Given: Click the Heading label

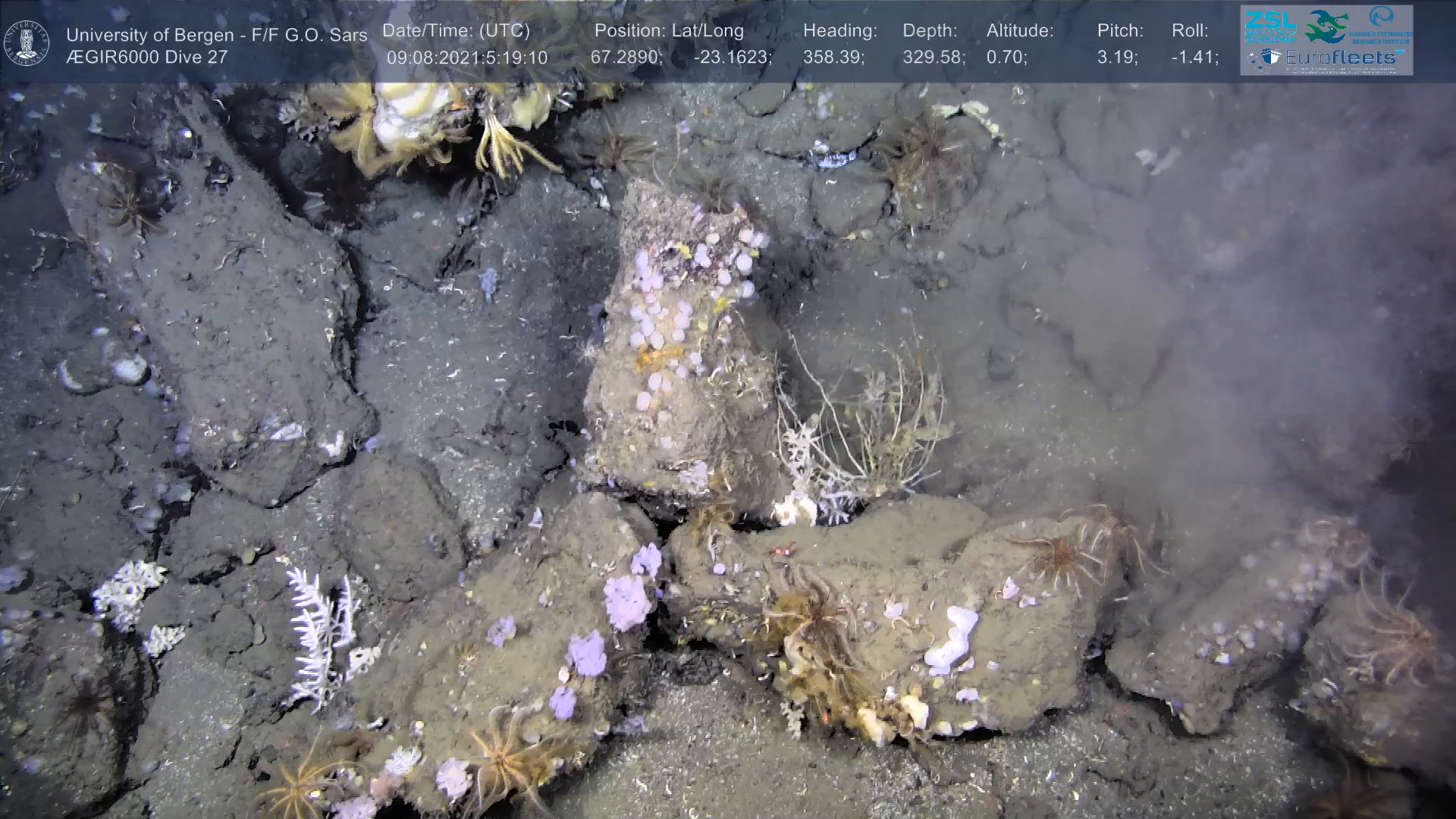Looking at the screenshot, I should pyautogui.click(x=839, y=31).
